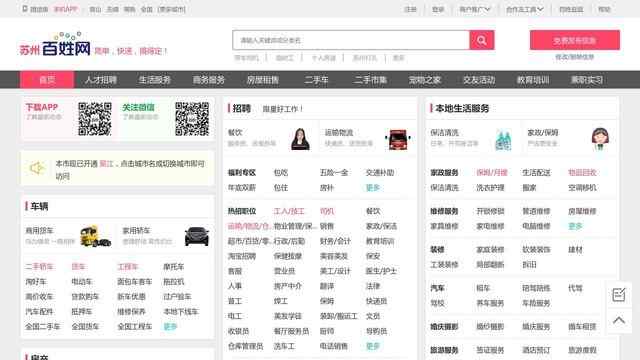Click the 帮助 link in top bar
Viewport: 640px width, 360px height.
coord(604,9)
